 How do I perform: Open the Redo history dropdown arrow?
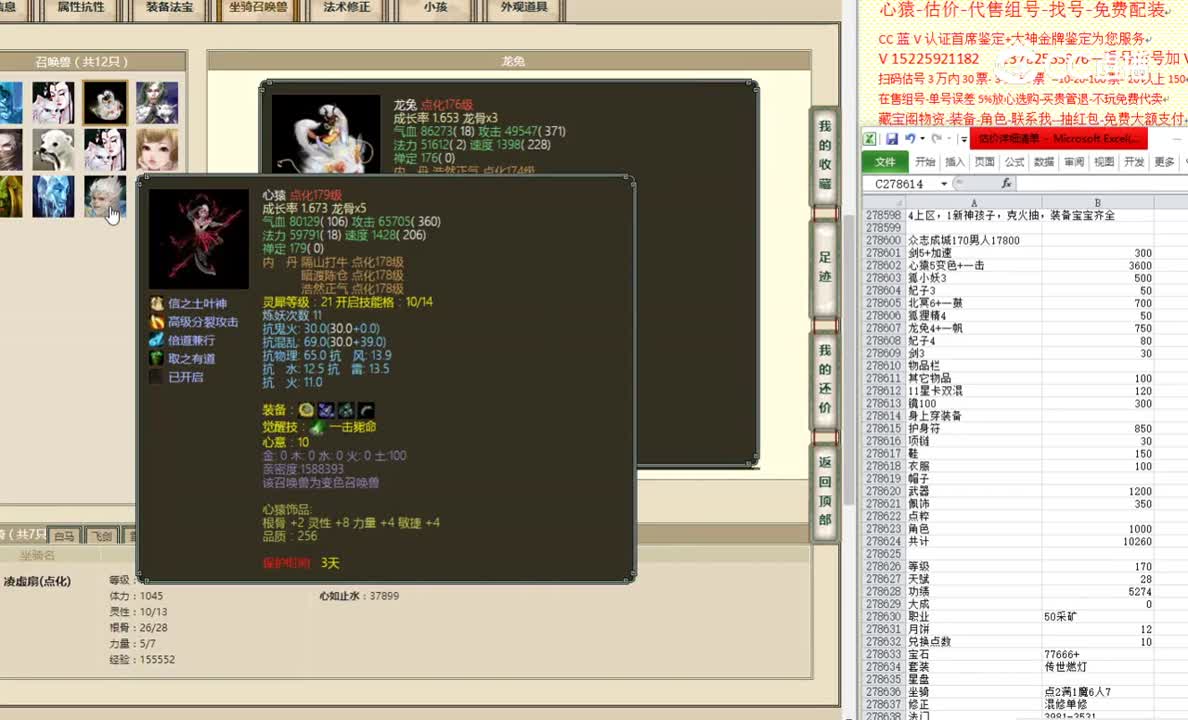pyautogui.click(x=949, y=139)
